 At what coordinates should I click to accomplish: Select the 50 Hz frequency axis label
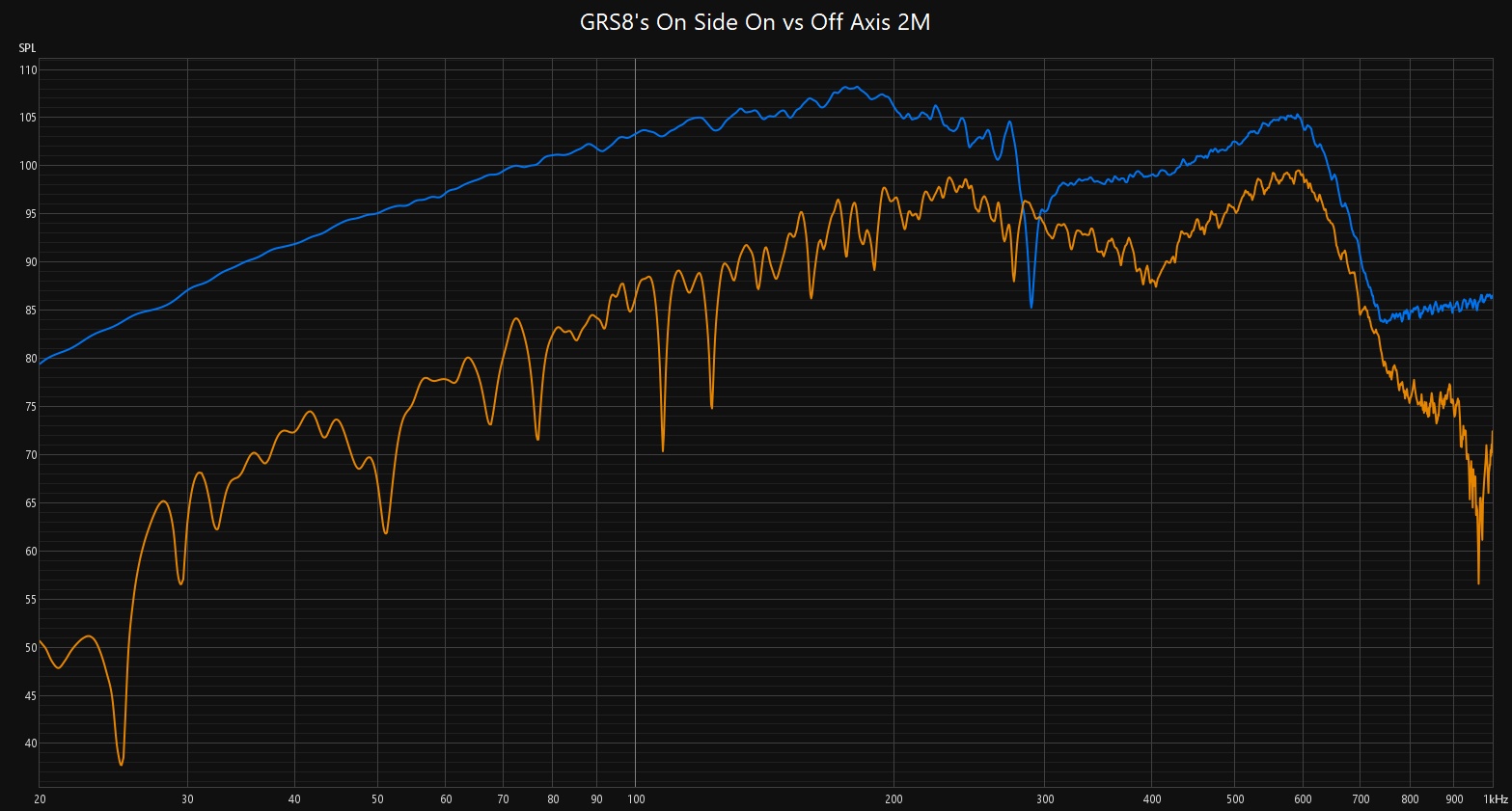tap(377, 799)
